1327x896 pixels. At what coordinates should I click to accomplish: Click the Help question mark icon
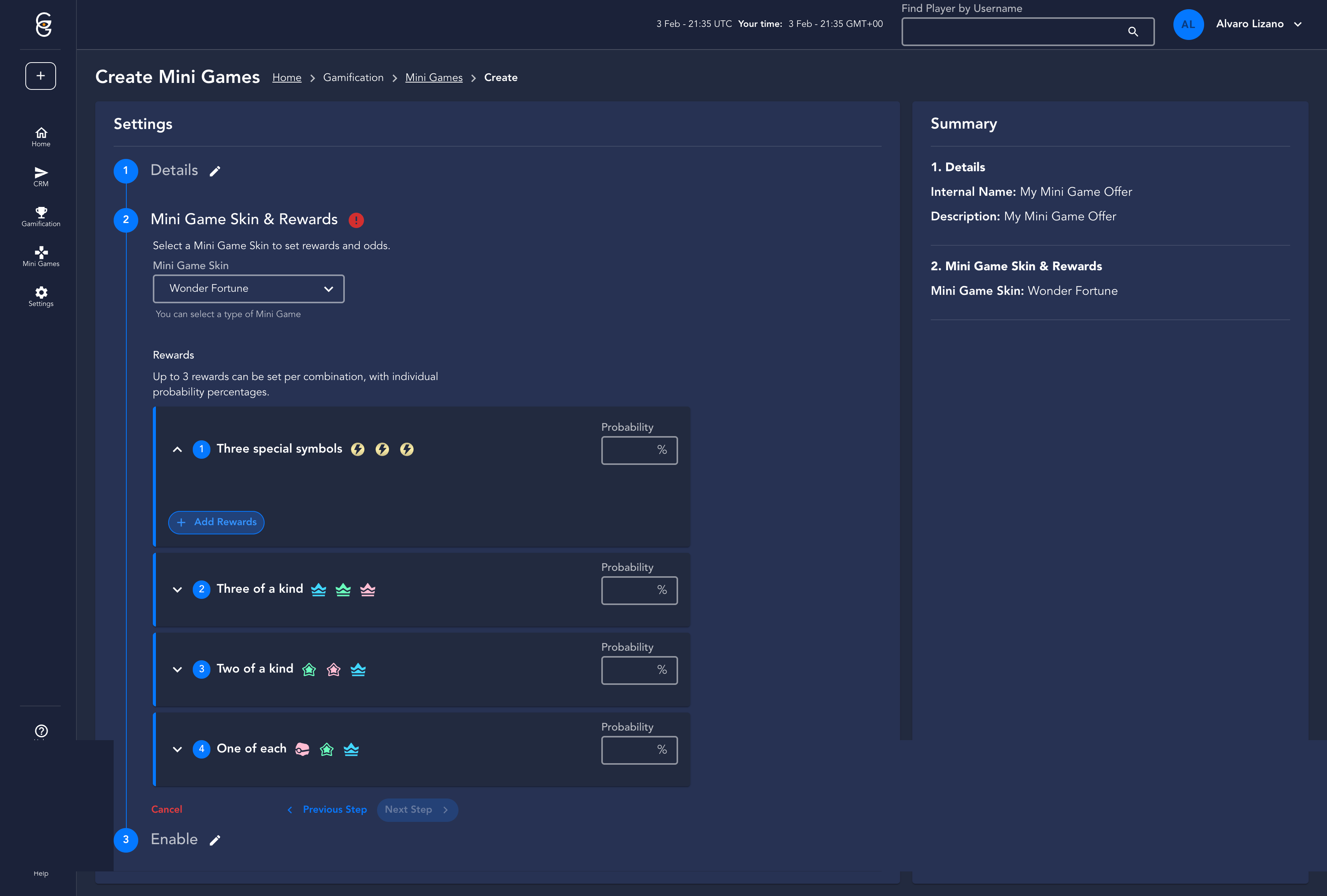pos(41,731)
